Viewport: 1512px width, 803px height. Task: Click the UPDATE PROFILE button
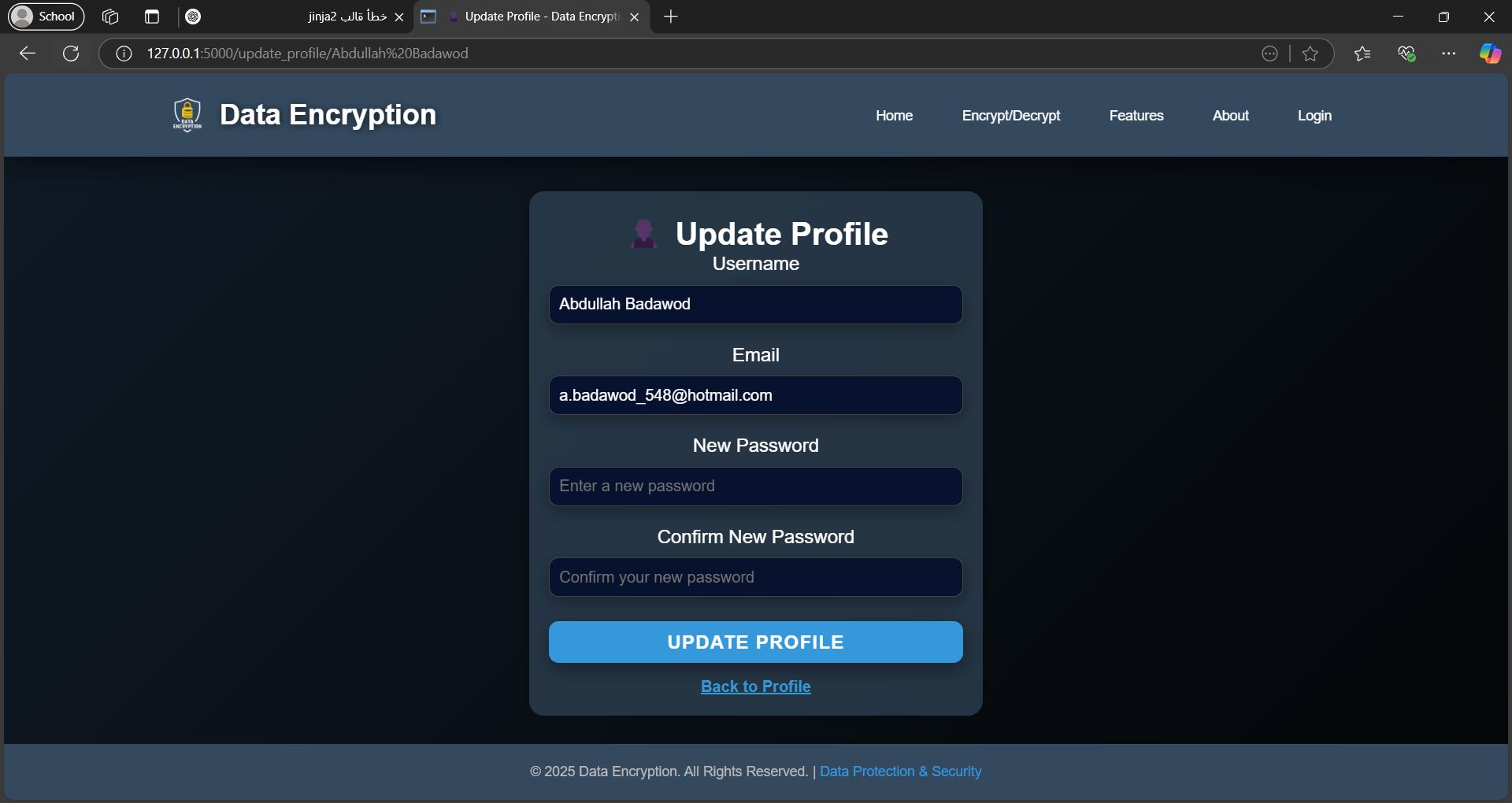[x=756, y=642]
